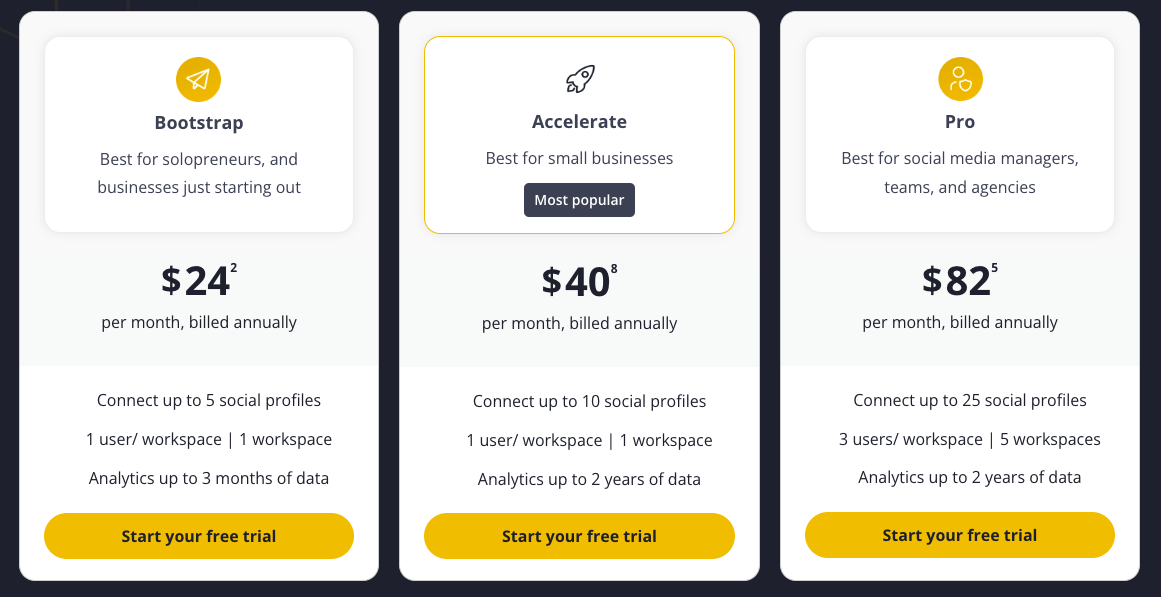Click the Pro user shield icon
1161x597 pixels.
[960, 79]
